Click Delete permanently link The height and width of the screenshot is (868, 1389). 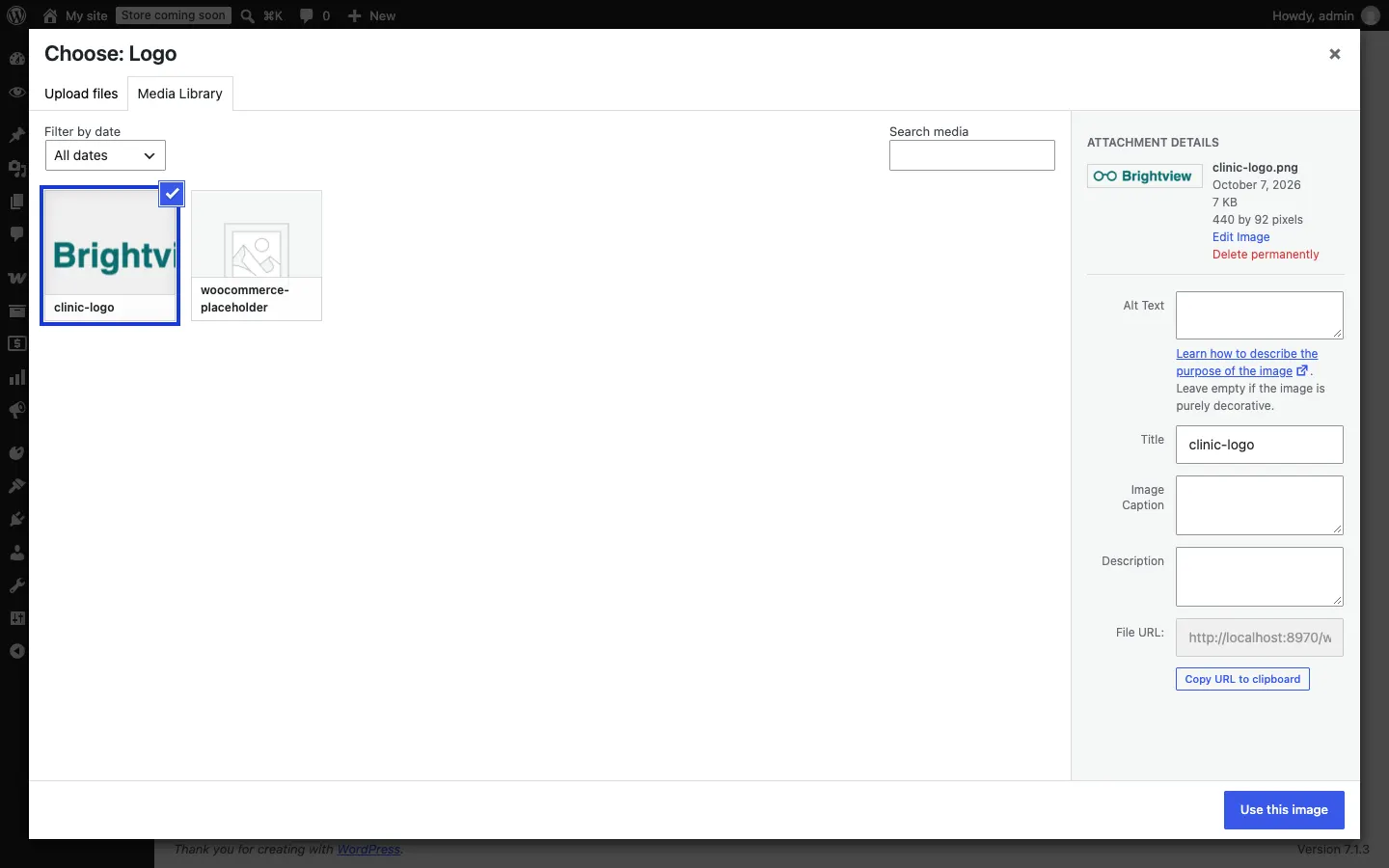[1266, 255]
